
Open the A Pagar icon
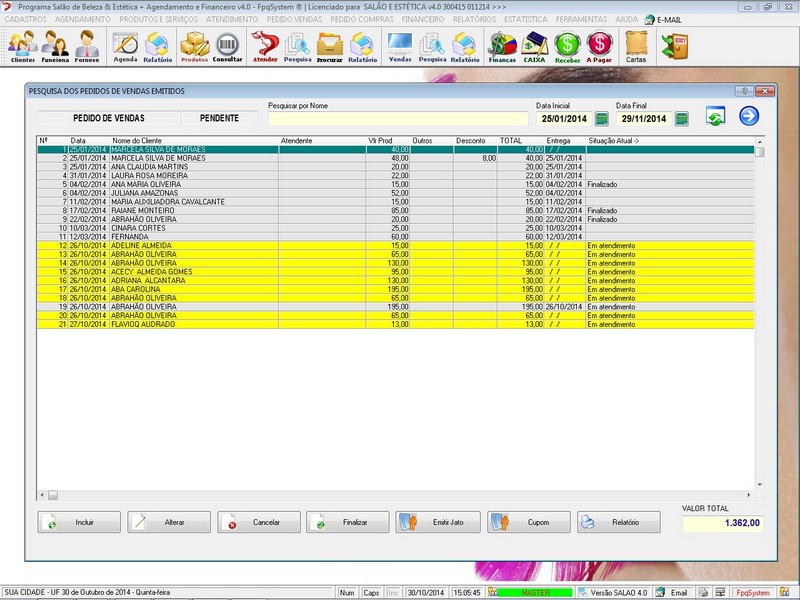coord(599,44)
